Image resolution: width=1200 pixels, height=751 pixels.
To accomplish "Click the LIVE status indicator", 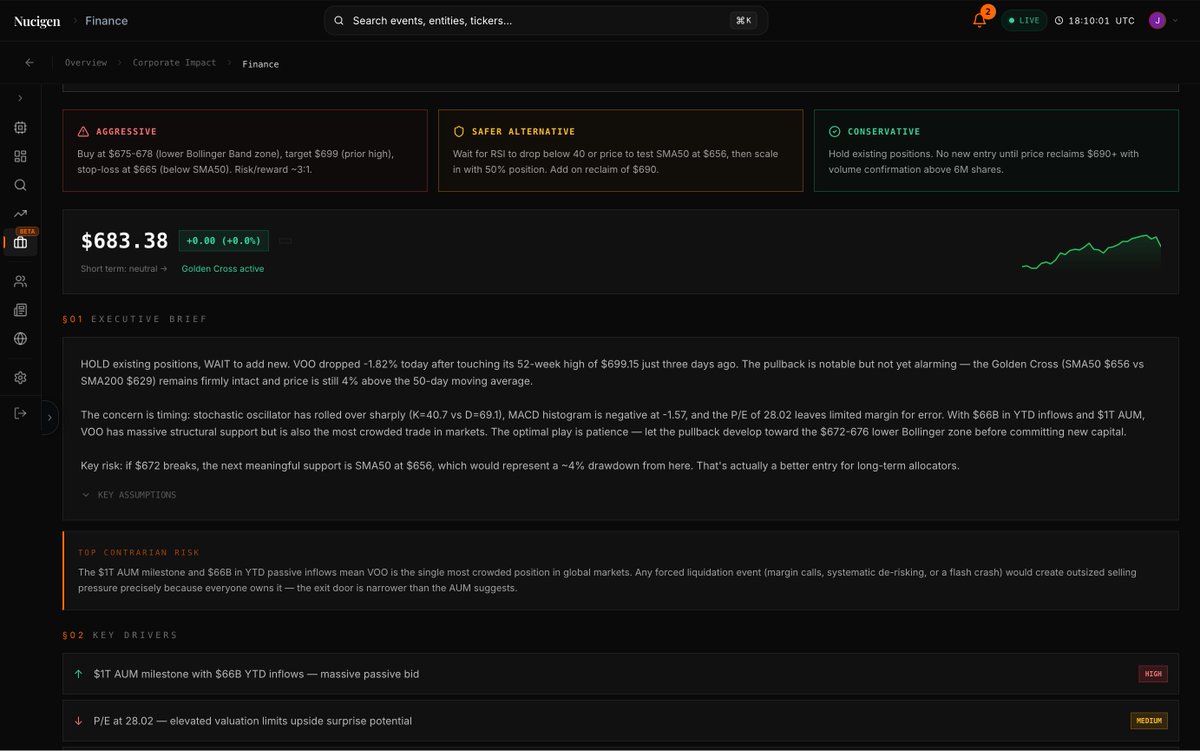I will pyautogui.click(x=1024, y=20).
